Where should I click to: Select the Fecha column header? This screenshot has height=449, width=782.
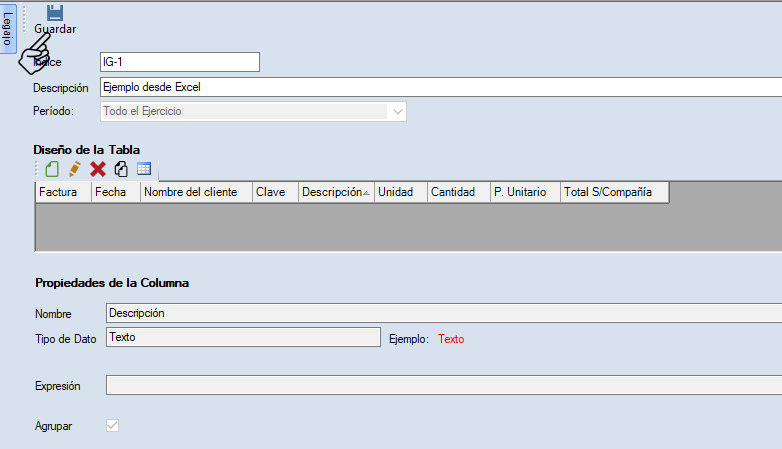click(115, 192)
